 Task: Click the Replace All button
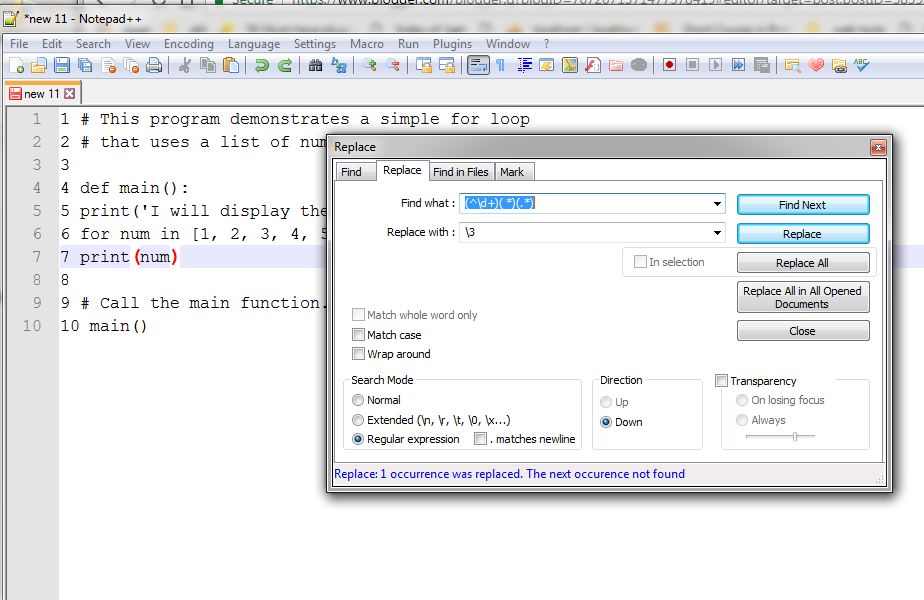(x=803, y=262)
